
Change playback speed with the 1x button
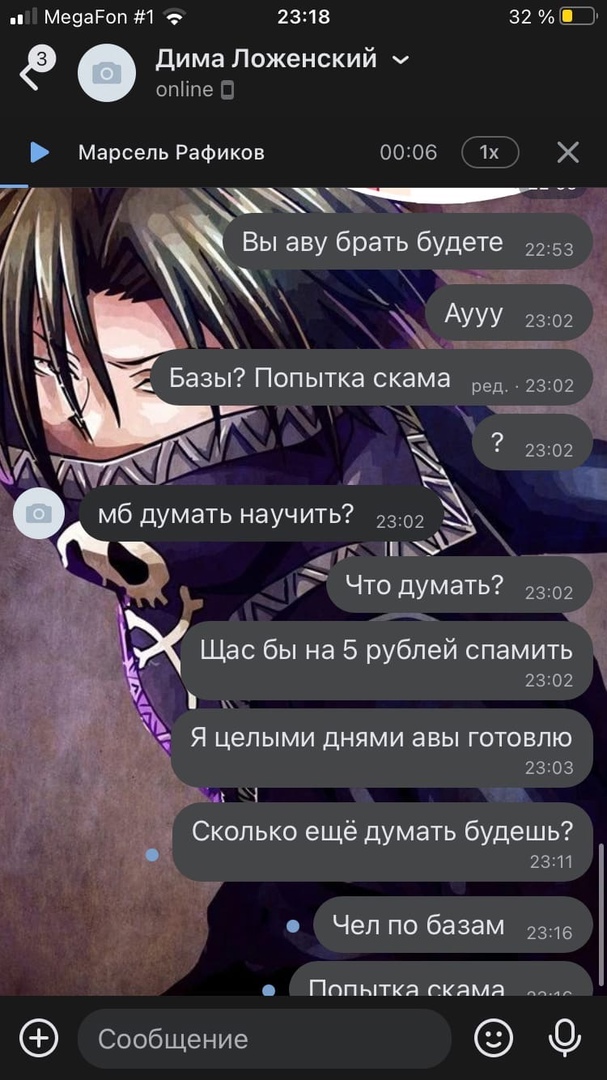(489, 152)
